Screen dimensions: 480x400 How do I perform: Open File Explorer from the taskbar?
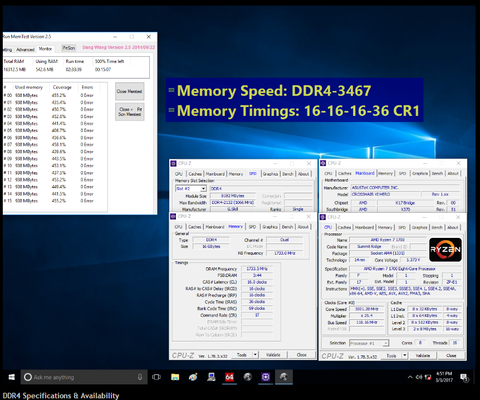click(x=175, y=377)
